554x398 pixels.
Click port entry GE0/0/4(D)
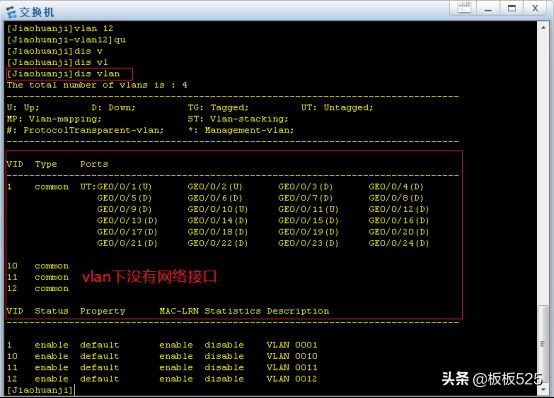pyautogui.click(x=396, y=187)
